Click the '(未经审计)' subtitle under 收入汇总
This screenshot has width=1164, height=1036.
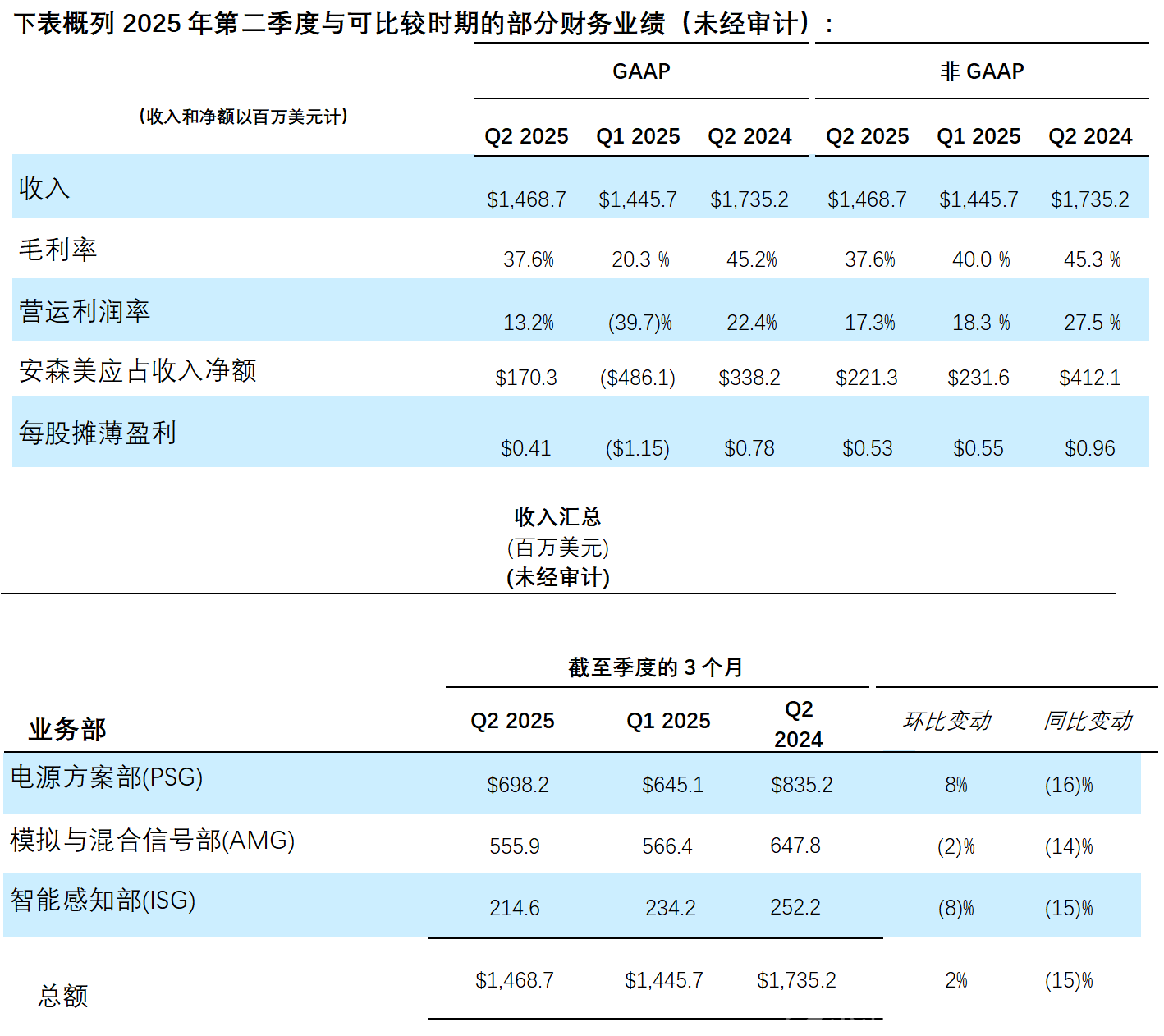(558, 577)
